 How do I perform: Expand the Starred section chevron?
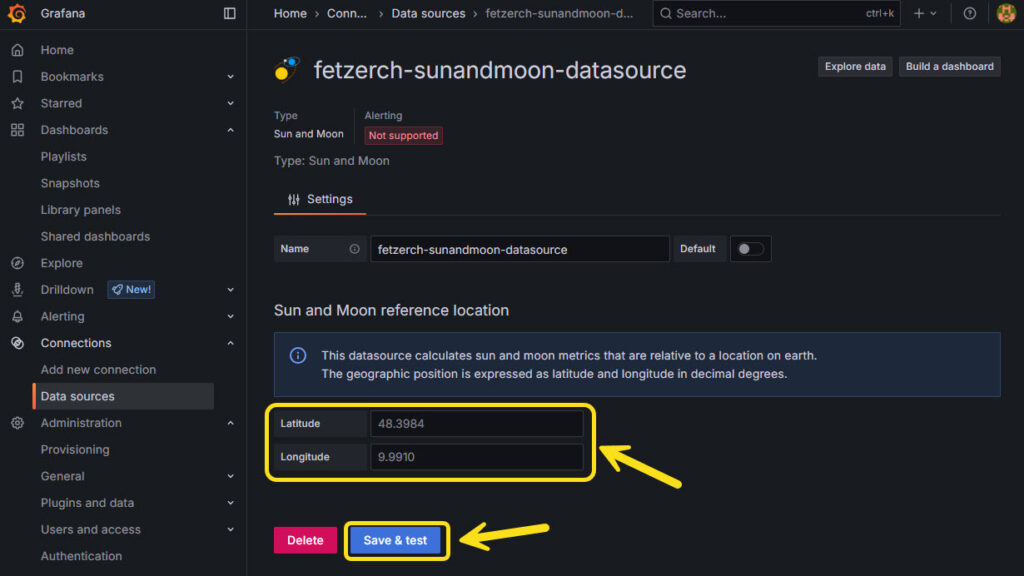coord(231,103)
